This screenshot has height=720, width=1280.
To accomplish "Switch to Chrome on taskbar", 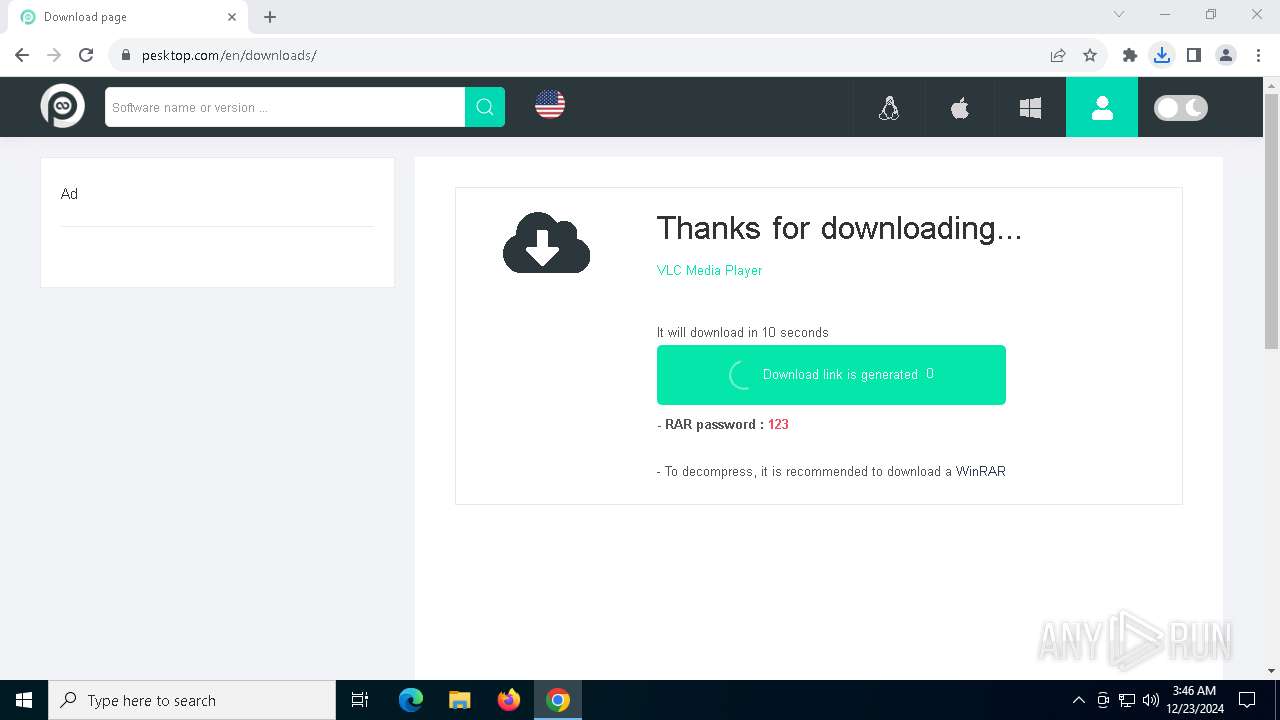I will click(558, 700).
